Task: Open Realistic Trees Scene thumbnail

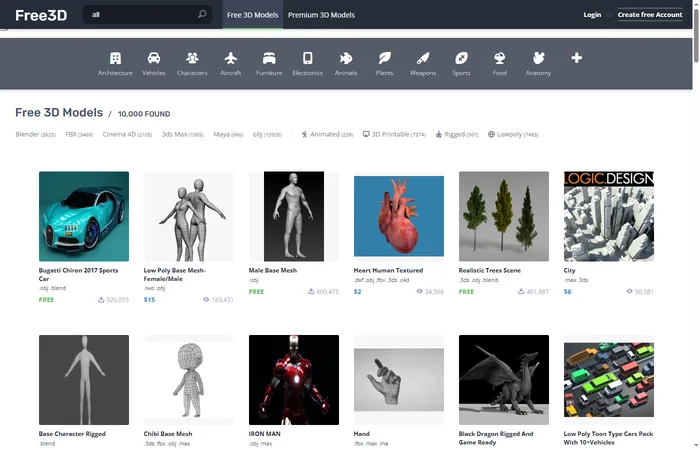Action: point(504,217)
